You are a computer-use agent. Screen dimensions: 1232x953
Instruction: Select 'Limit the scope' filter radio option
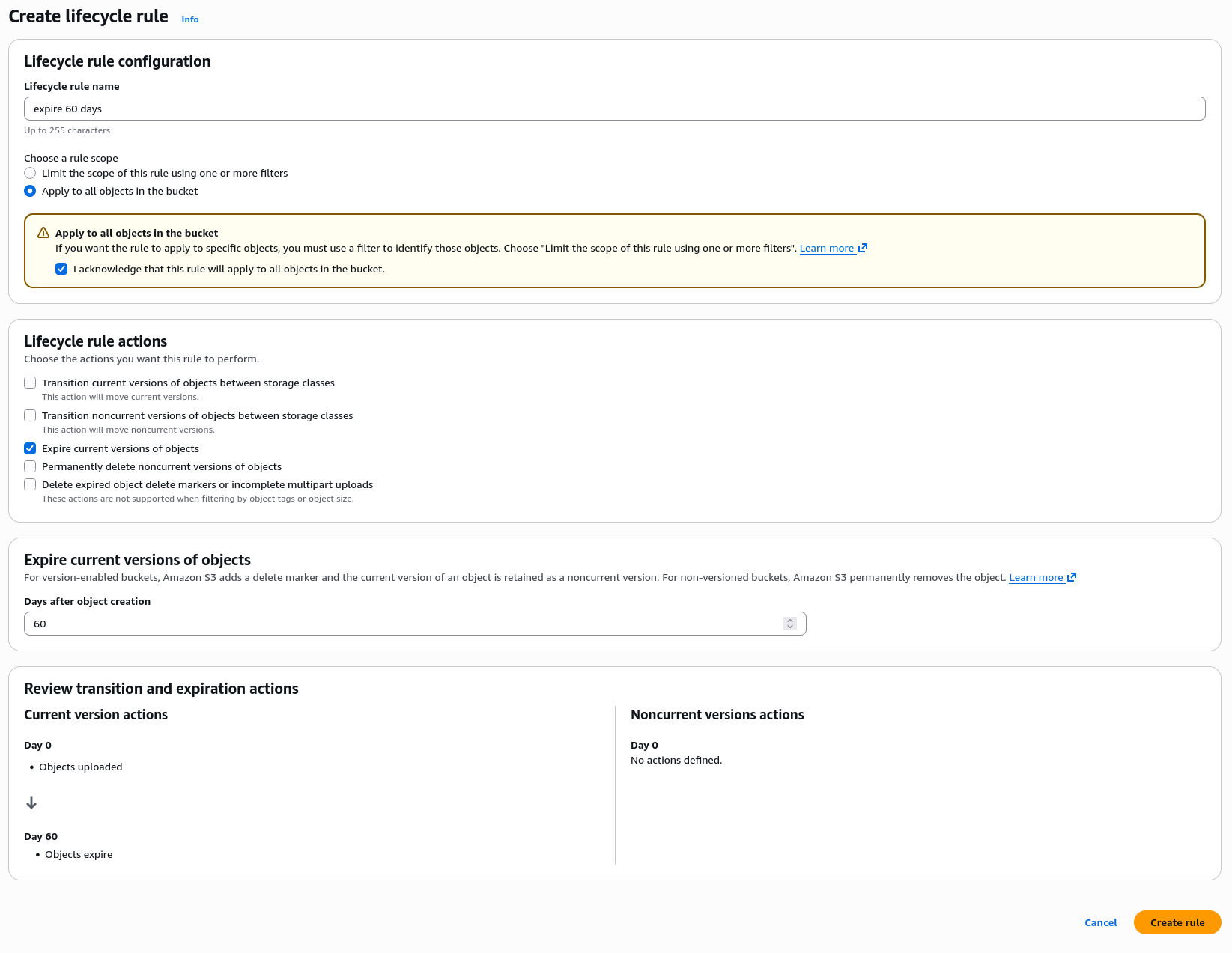click(30, 173)
